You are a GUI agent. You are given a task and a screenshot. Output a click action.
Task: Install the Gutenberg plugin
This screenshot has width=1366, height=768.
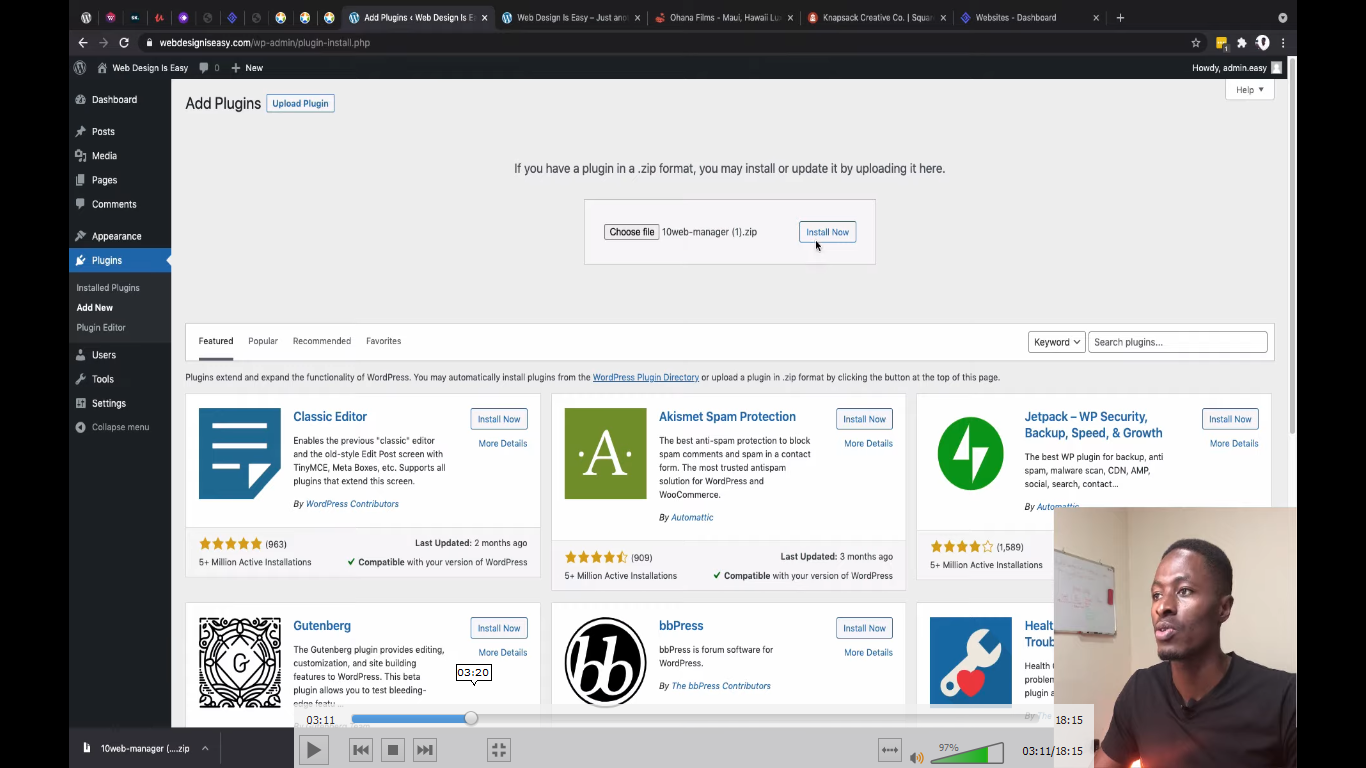[x=499, y=628]
